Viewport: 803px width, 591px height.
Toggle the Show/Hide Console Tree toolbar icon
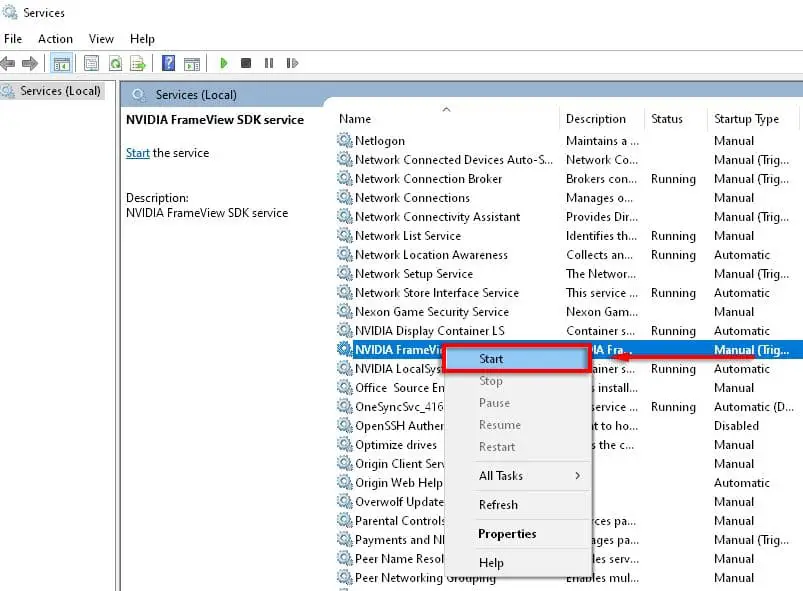coord(61,63)
